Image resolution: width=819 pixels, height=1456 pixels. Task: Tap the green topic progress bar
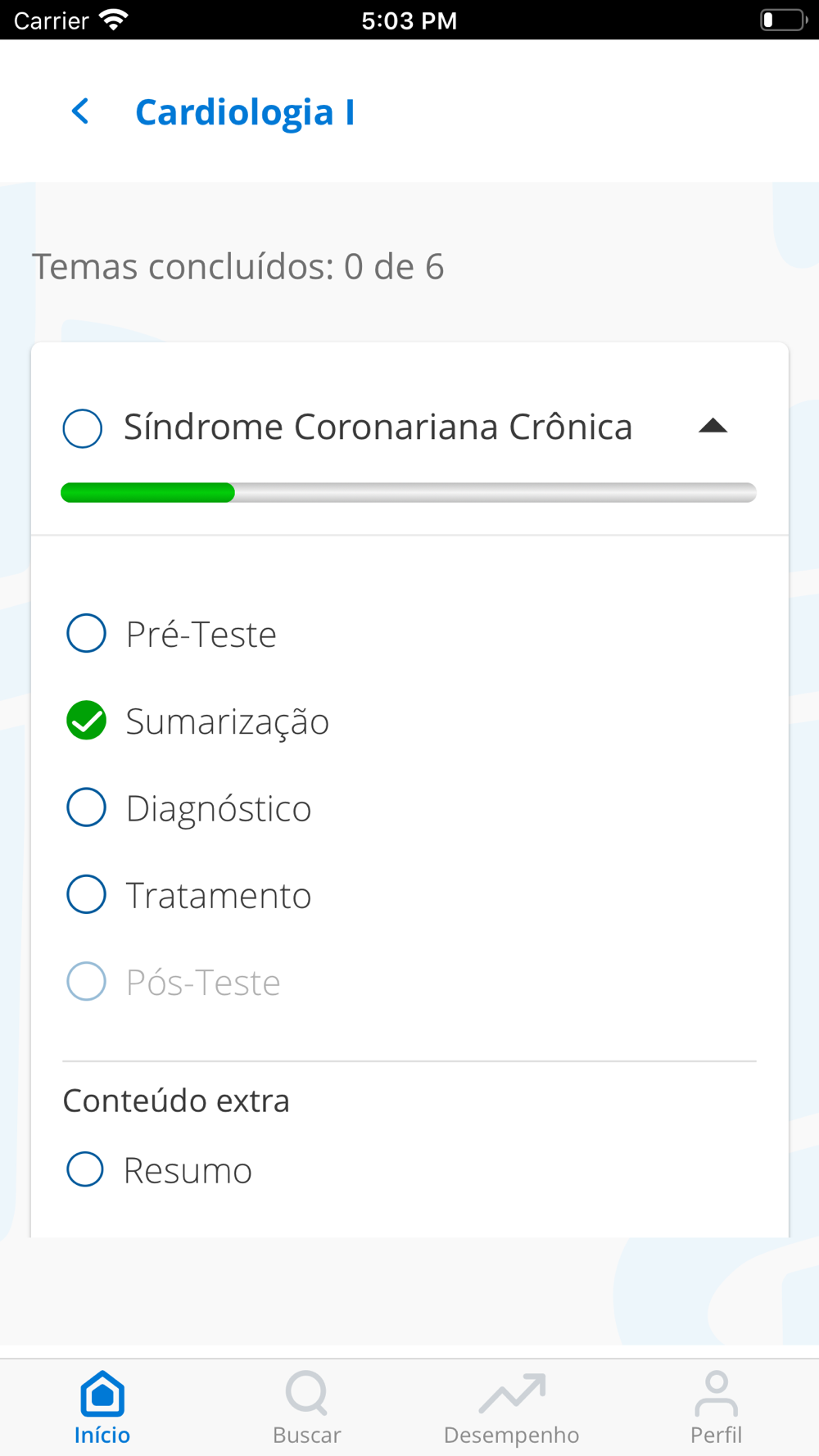click(x=148, y=492)
